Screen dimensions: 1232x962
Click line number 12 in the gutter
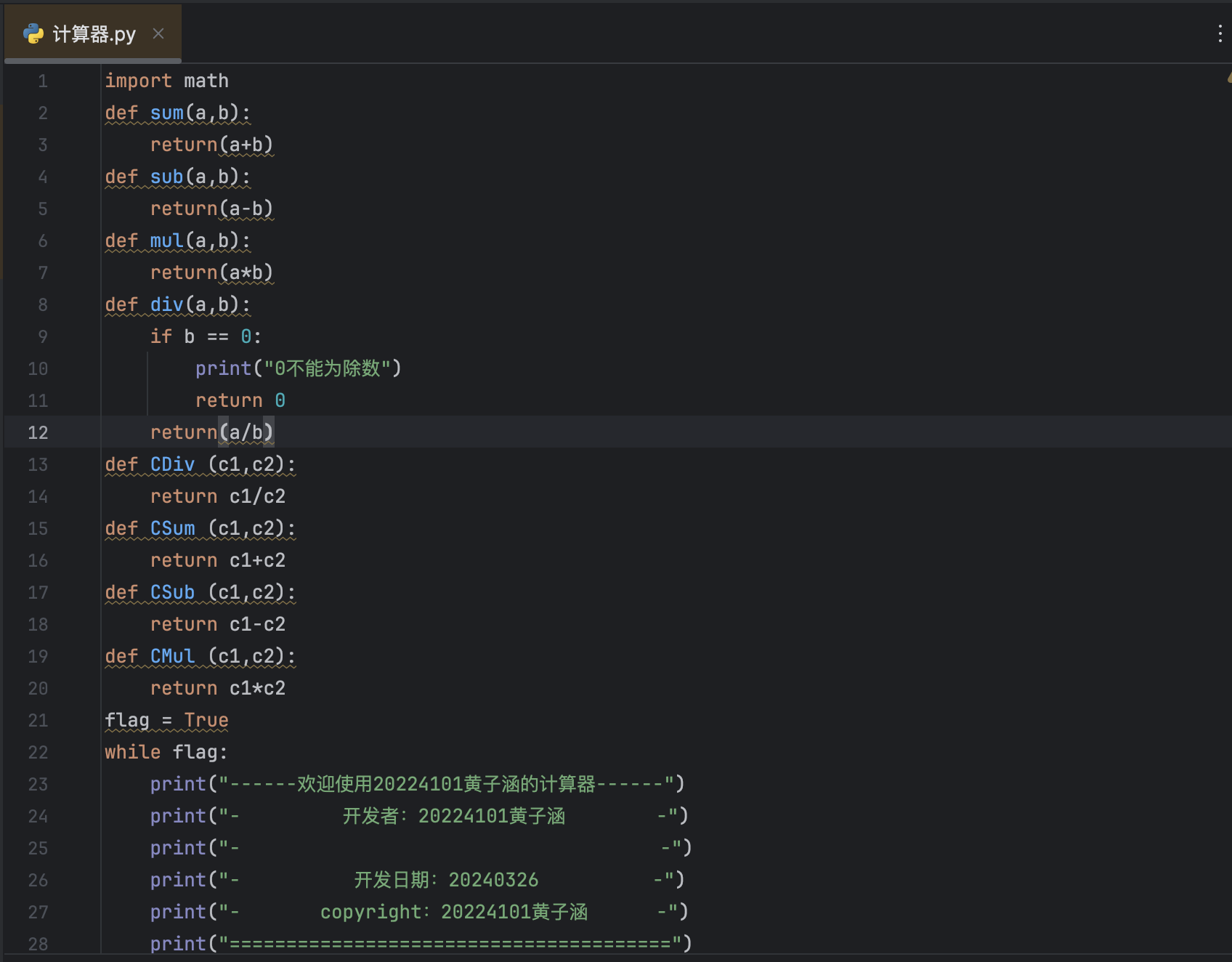pyautogui.click(x=38, y=433)
